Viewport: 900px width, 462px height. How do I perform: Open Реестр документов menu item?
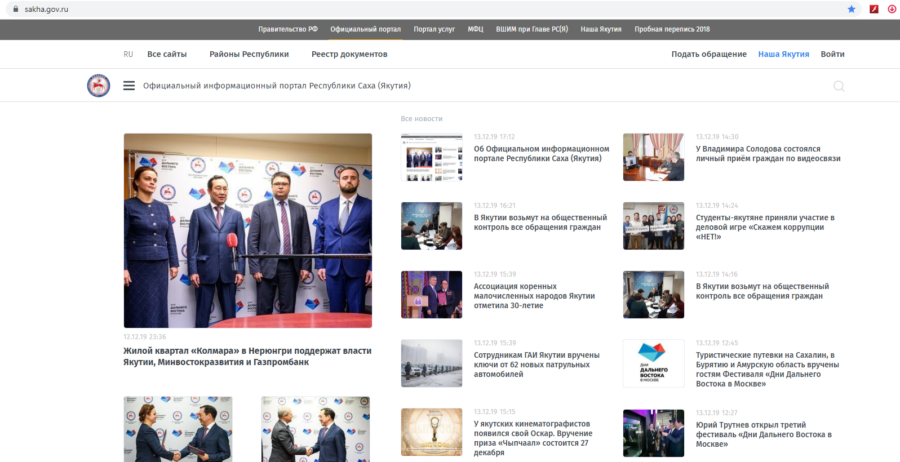point(349,54)
